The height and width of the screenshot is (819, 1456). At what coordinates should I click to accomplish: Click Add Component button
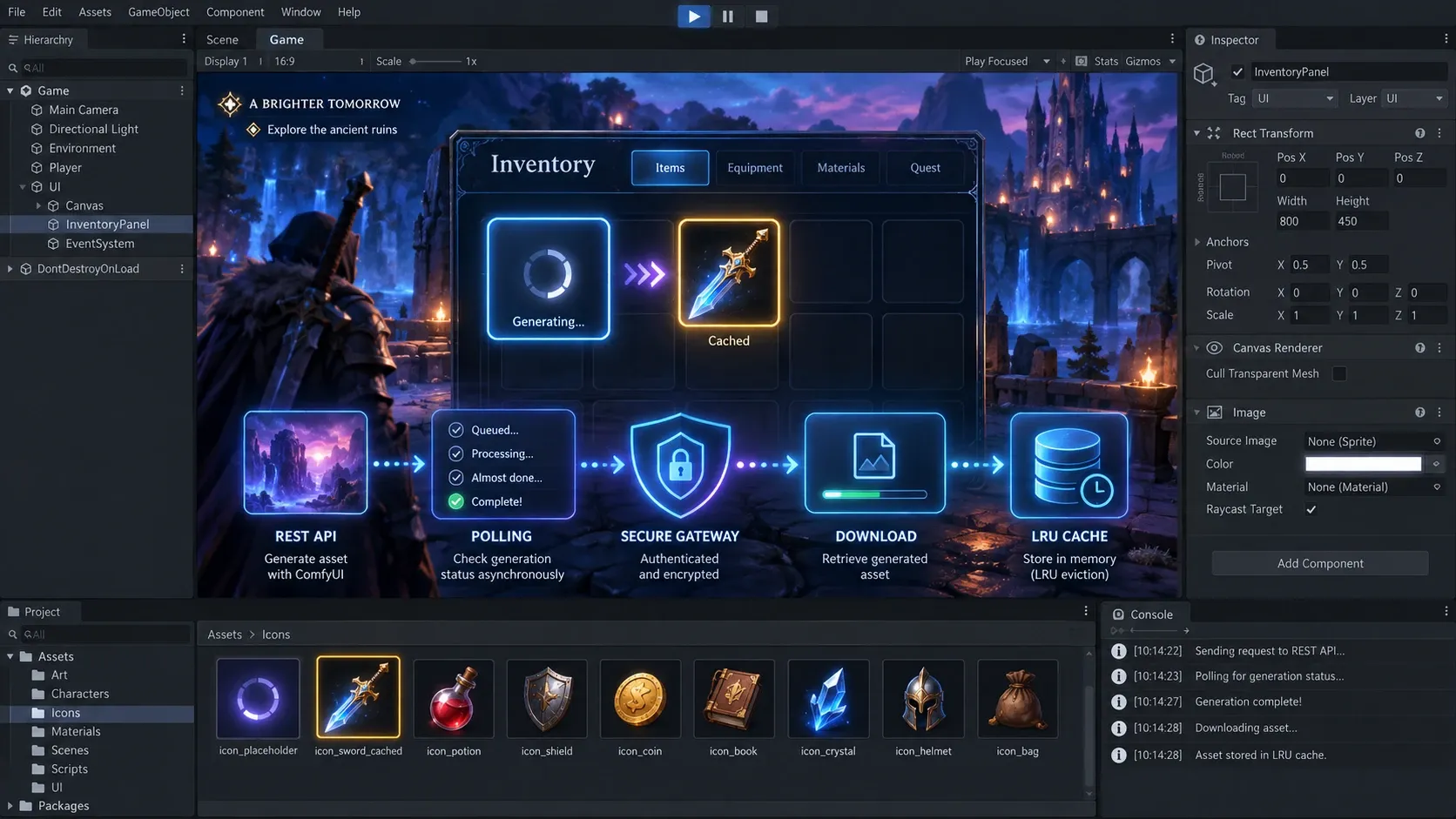coord(1320,563)
